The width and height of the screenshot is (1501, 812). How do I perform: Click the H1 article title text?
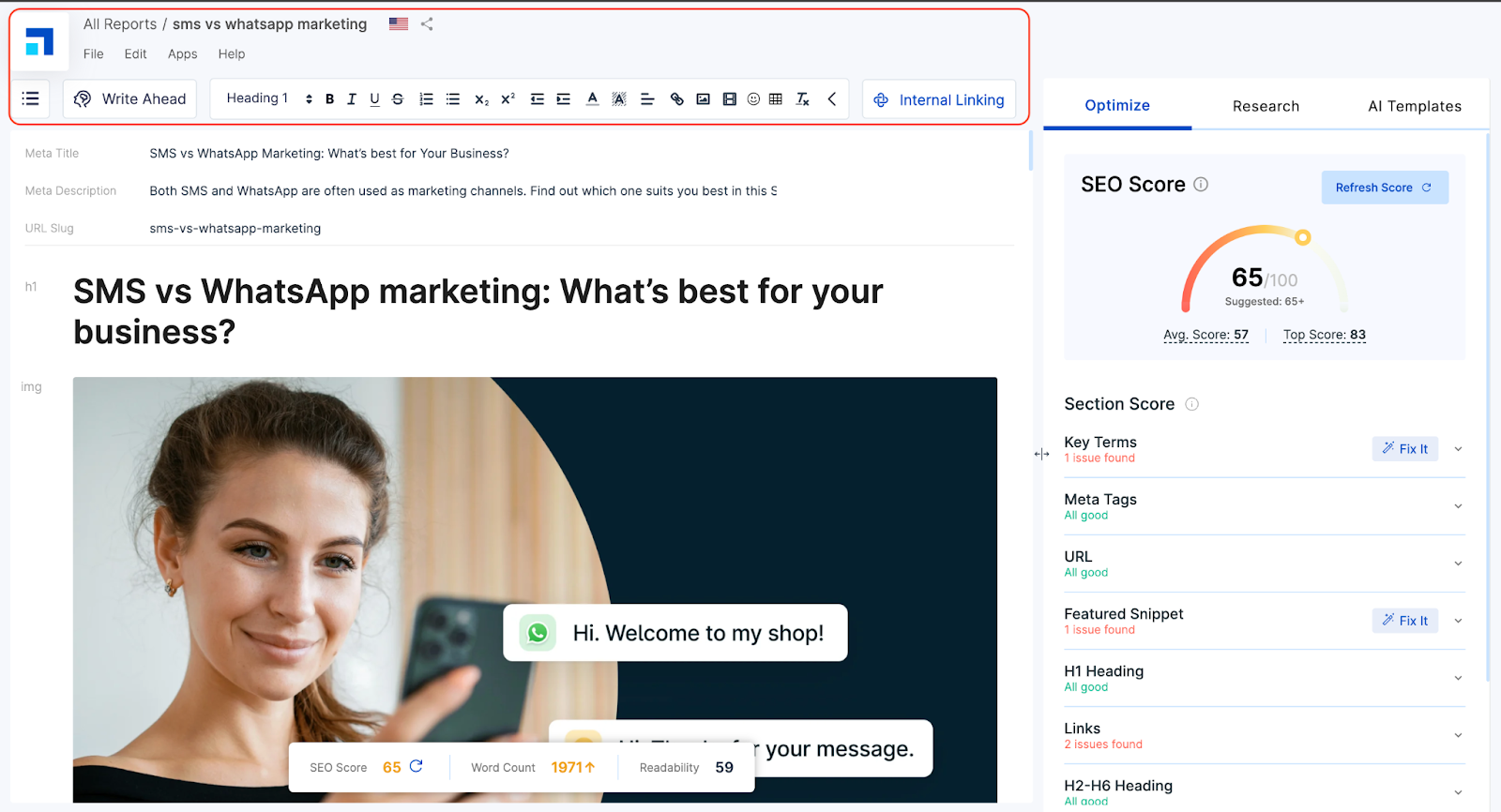tap(478, 311)
